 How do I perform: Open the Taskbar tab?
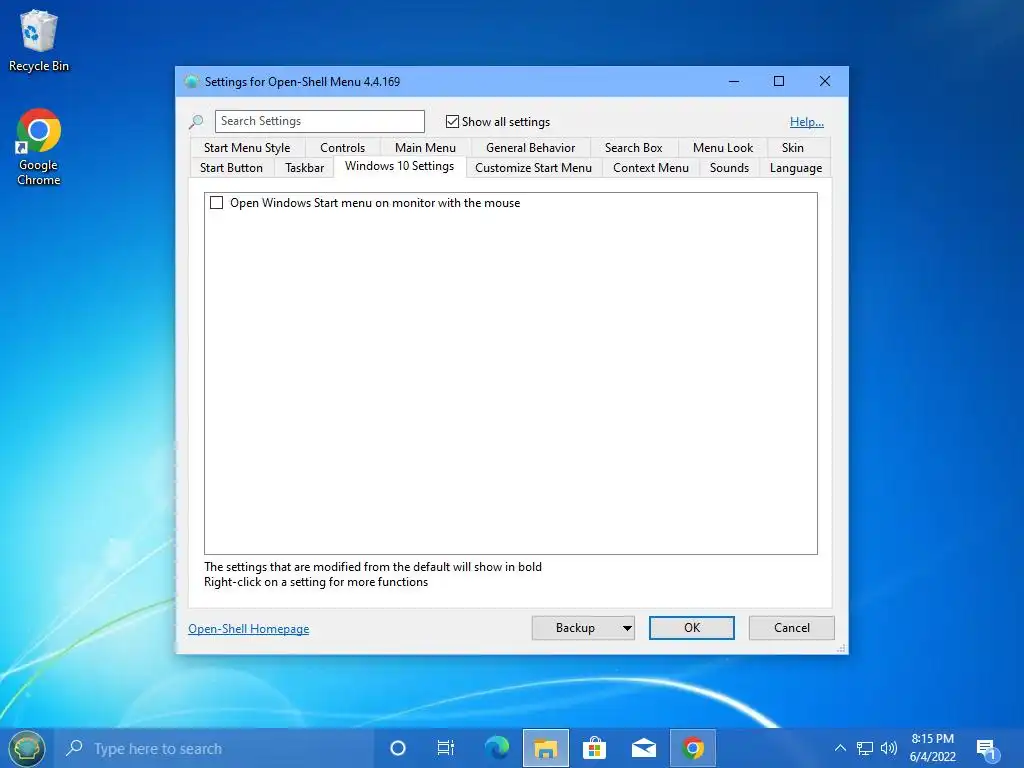tap(304, 168)
